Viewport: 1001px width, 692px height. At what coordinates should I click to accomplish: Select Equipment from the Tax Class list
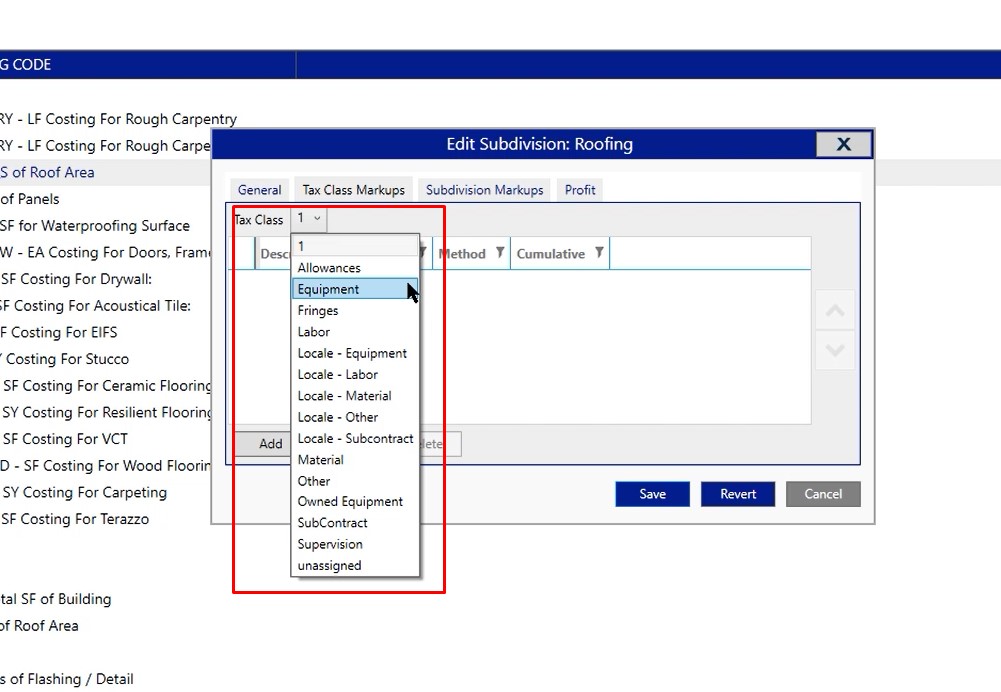[328, 289]
